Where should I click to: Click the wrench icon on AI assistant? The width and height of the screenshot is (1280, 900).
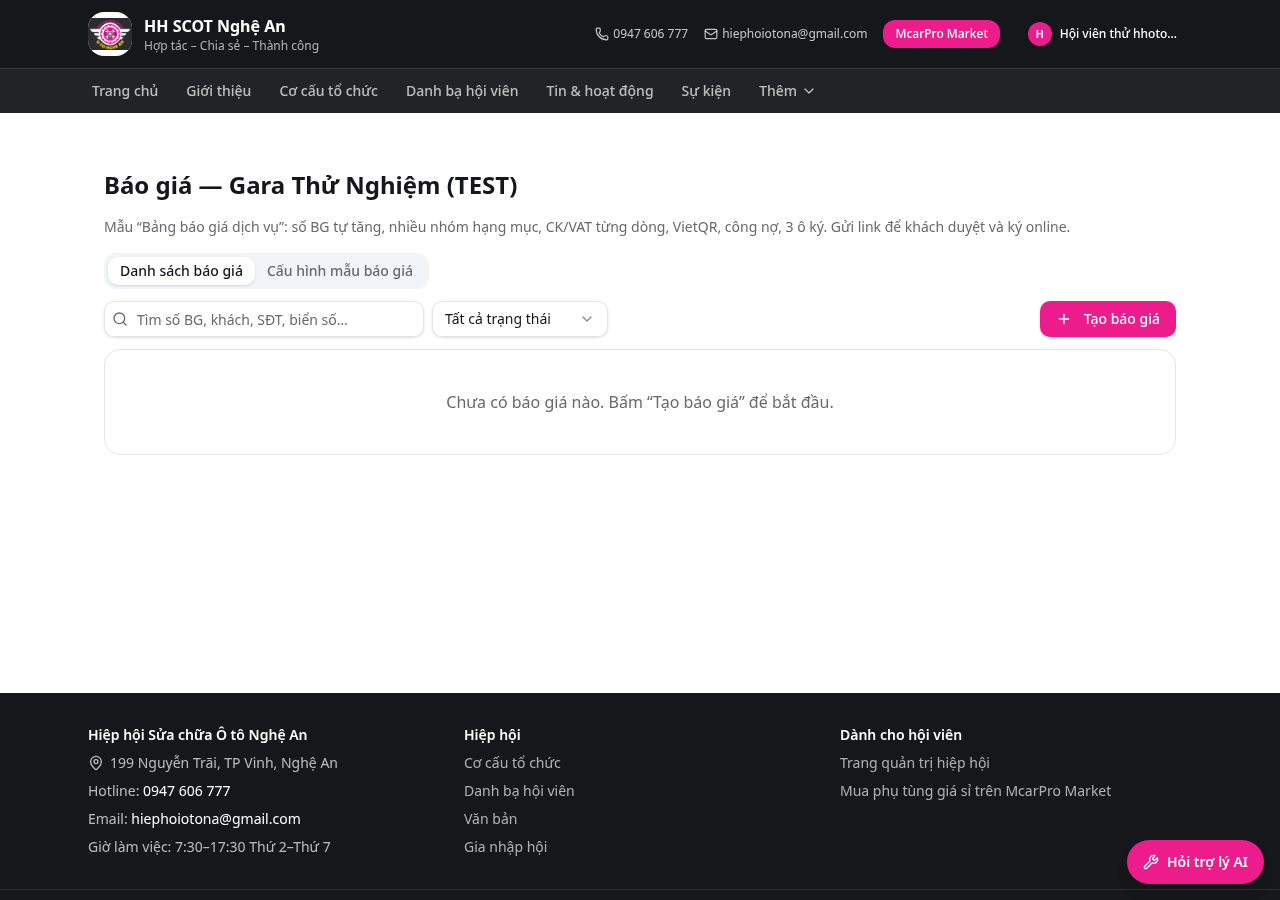tap(1151, 862)
